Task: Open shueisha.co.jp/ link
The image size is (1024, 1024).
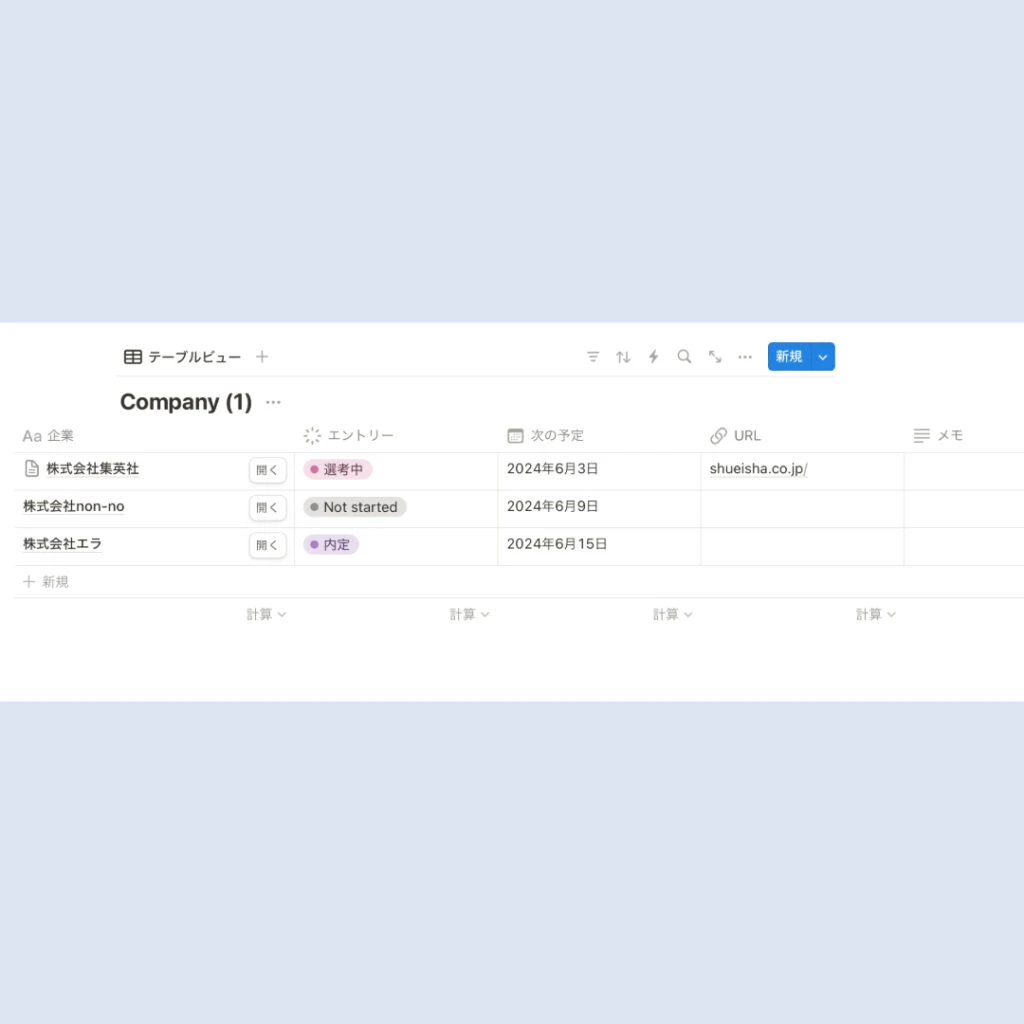Action: (x=758, y=469)
